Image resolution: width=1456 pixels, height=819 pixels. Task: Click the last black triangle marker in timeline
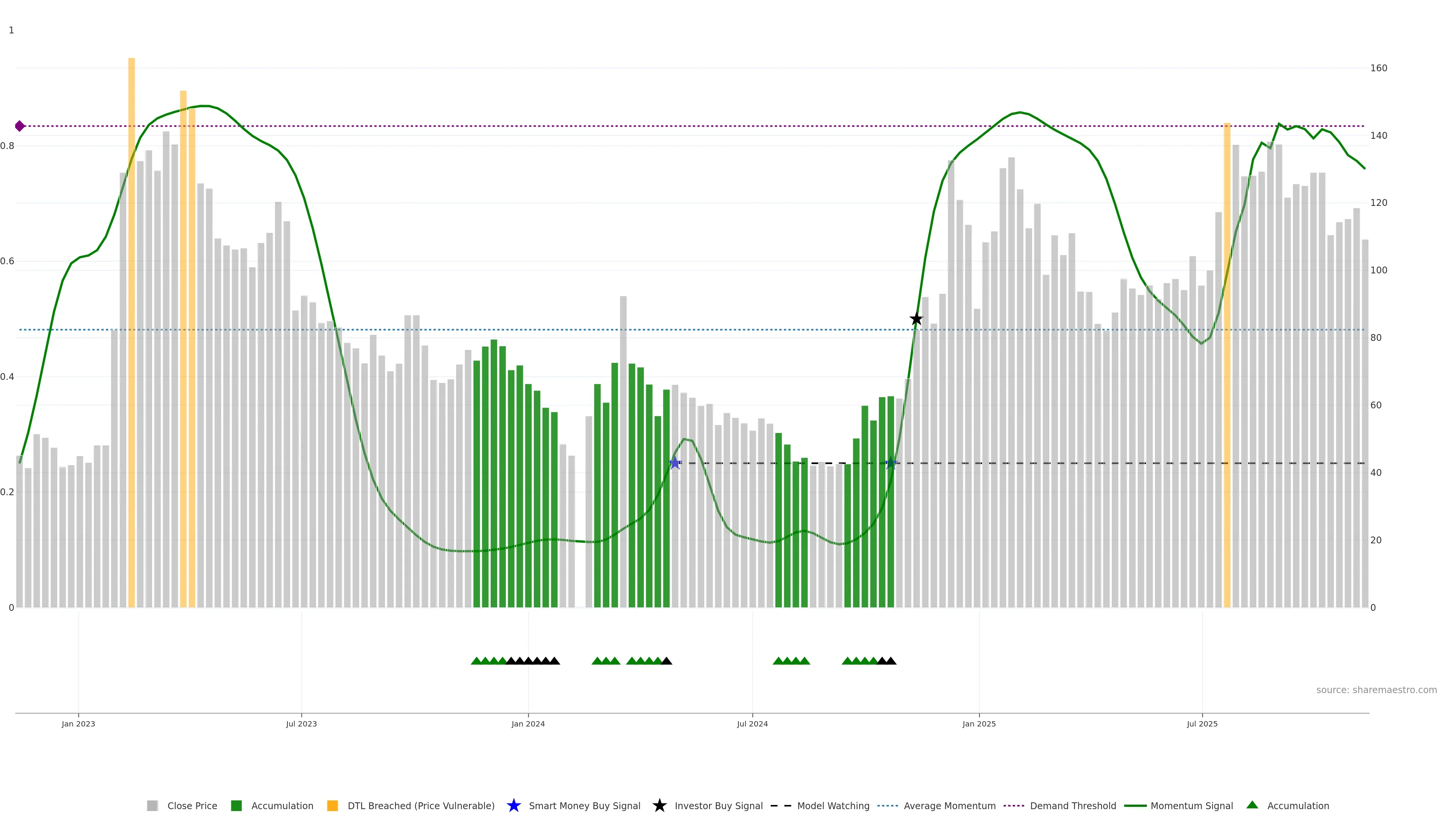[x=891, y=661]
